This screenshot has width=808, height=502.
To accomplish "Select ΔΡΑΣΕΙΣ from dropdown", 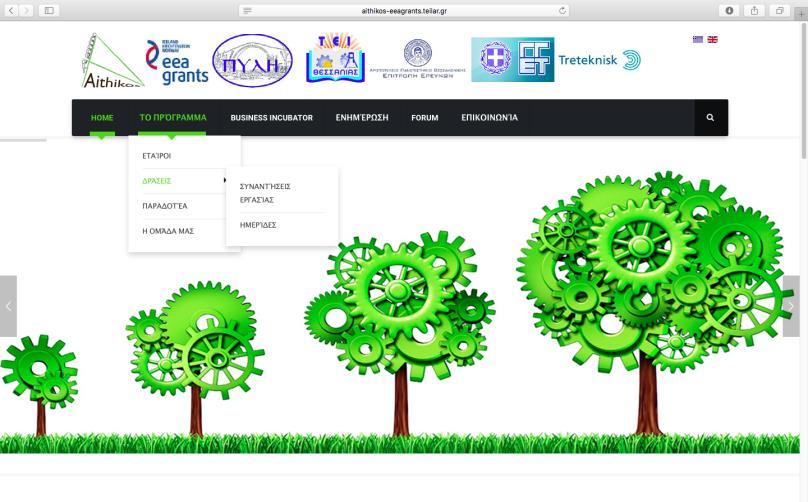I will click(157, 181).
